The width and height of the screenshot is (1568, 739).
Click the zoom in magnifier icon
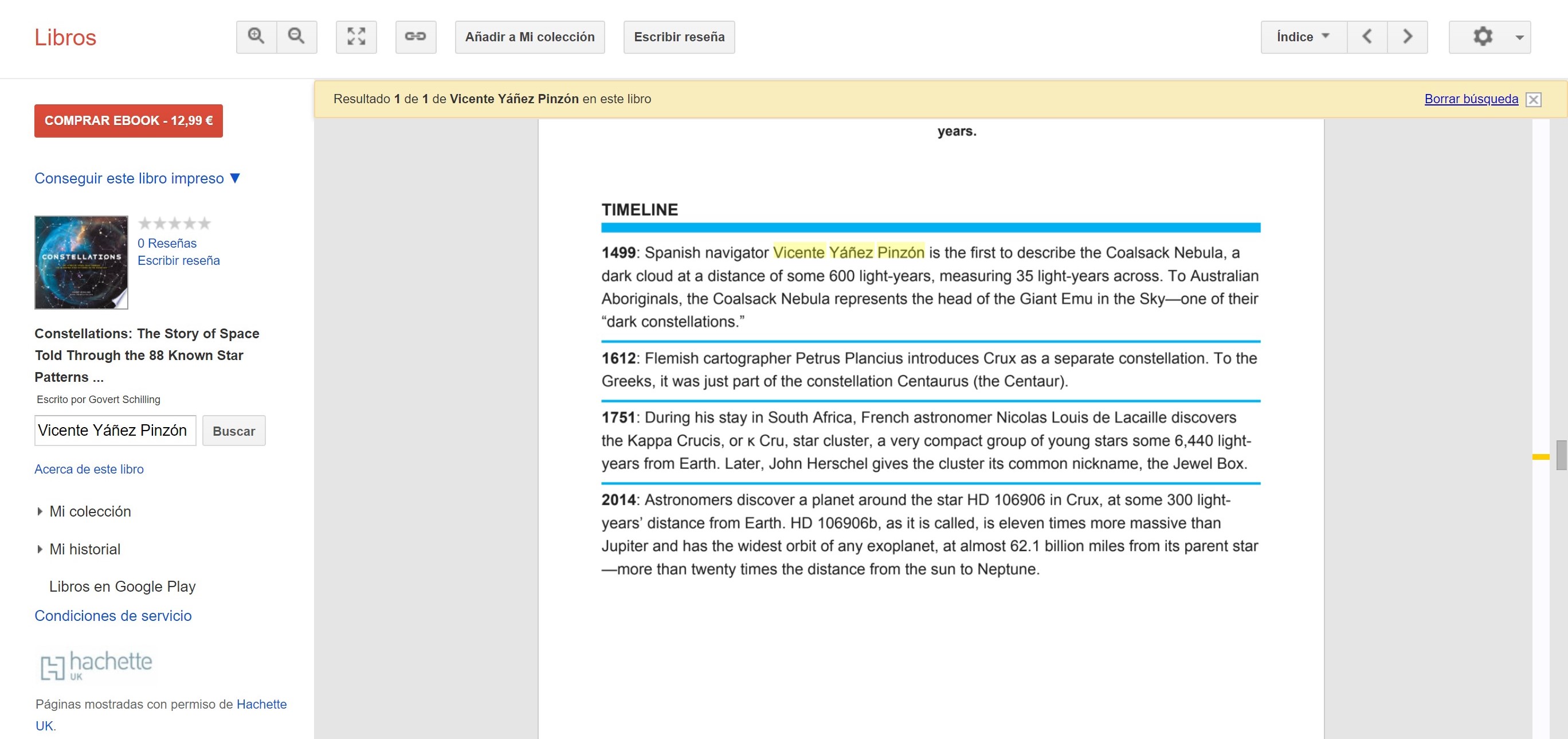point(256,37)
